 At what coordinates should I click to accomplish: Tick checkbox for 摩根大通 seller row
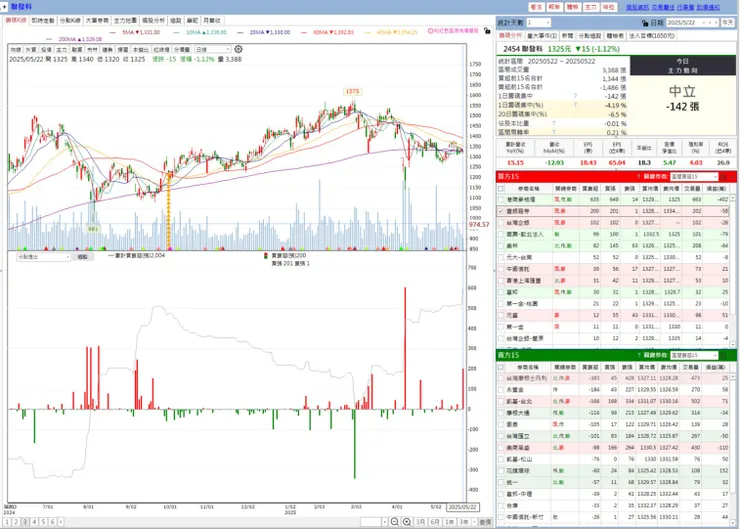click(x=501, y=413)
